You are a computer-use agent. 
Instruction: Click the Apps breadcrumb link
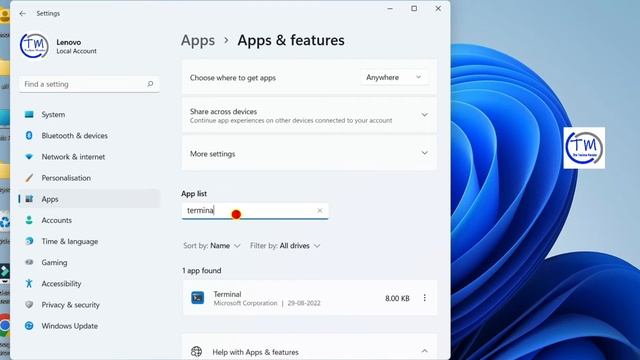click(x=198, y=40)
